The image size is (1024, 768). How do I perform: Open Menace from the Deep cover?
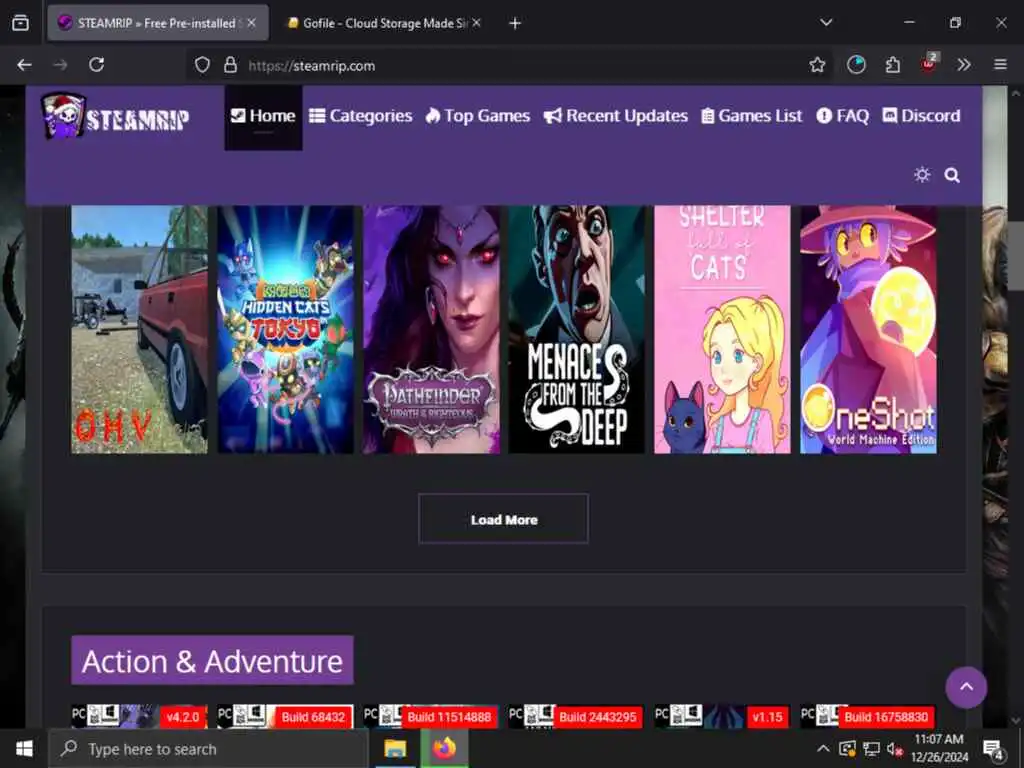[x=577, y=329]
